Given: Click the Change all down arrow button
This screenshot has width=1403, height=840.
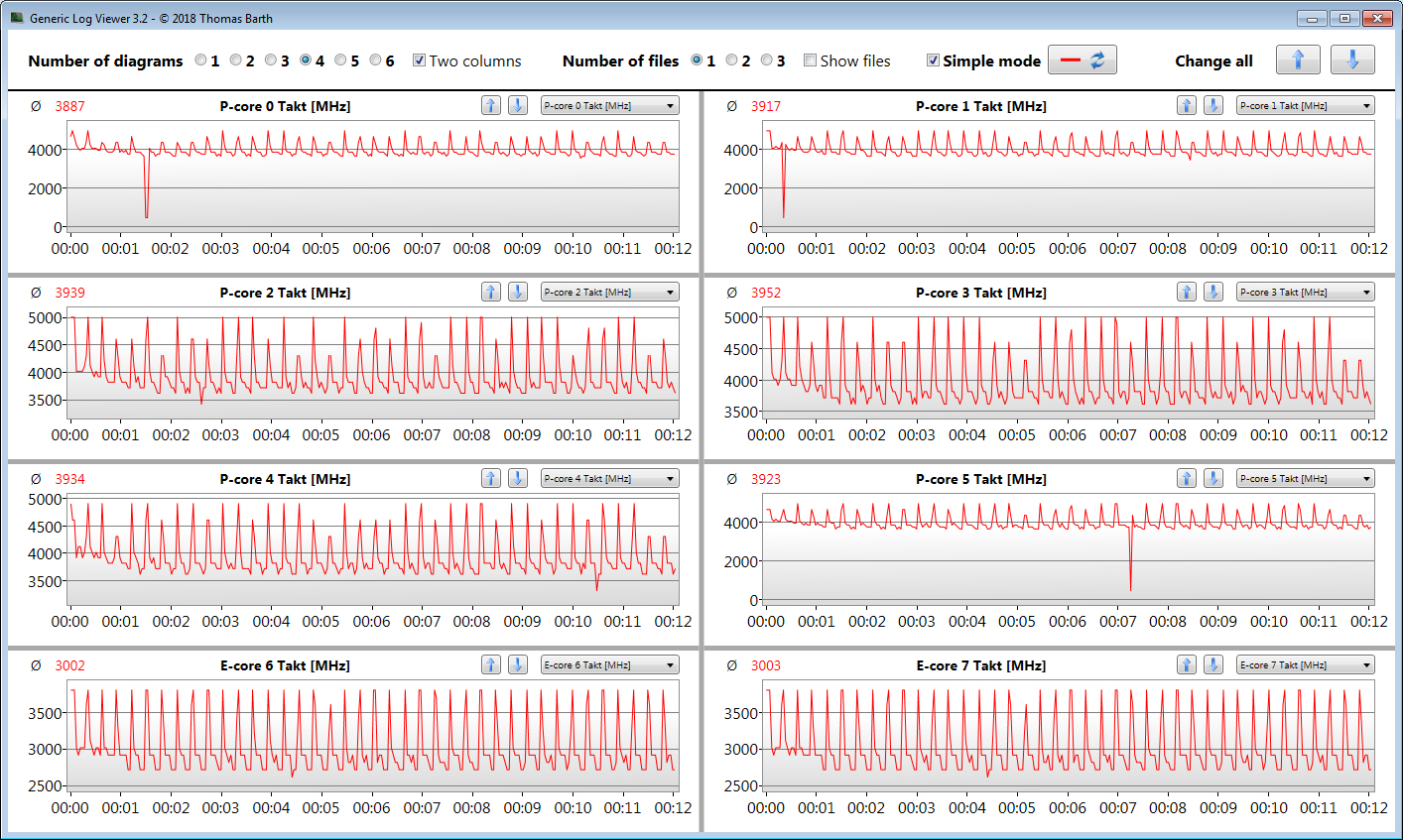Looking at the screenshot, I should click(x=1351, y=60).
